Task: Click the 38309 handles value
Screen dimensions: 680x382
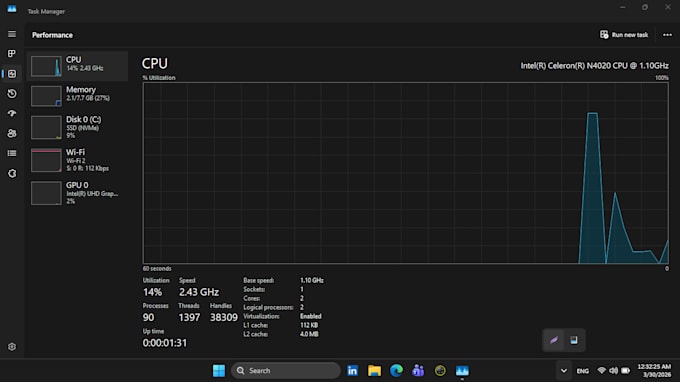Action: pyautogui.click(x=224, y=317)
